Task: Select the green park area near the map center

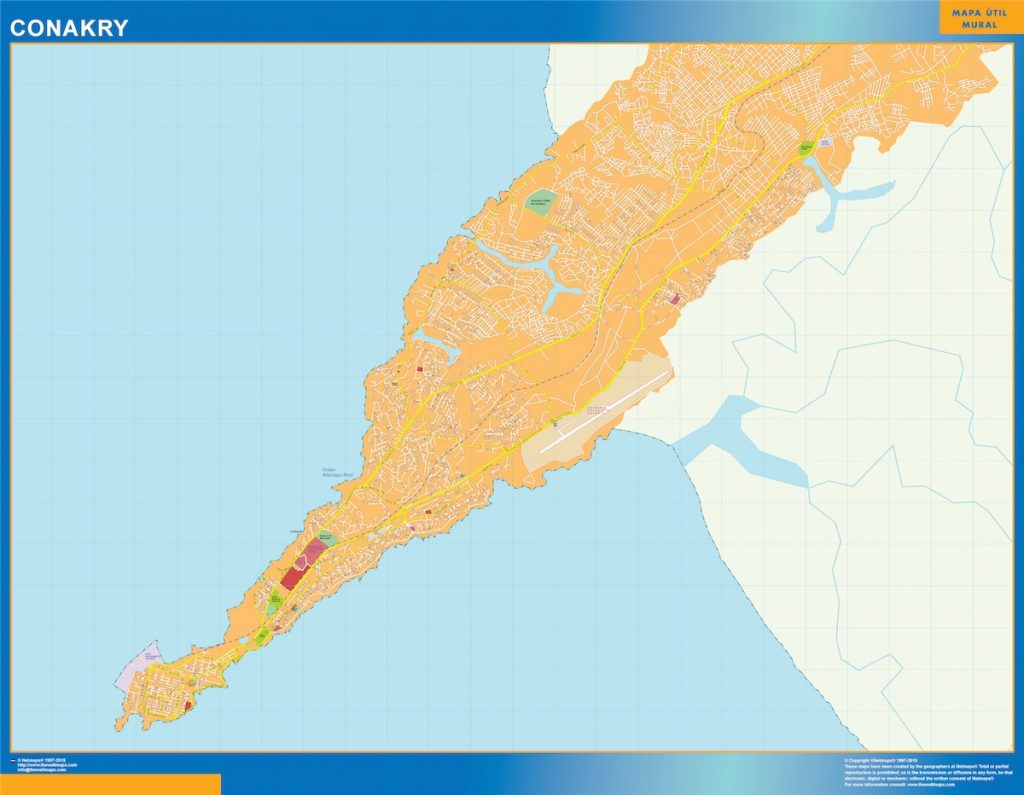Action: tap(541, 200)
